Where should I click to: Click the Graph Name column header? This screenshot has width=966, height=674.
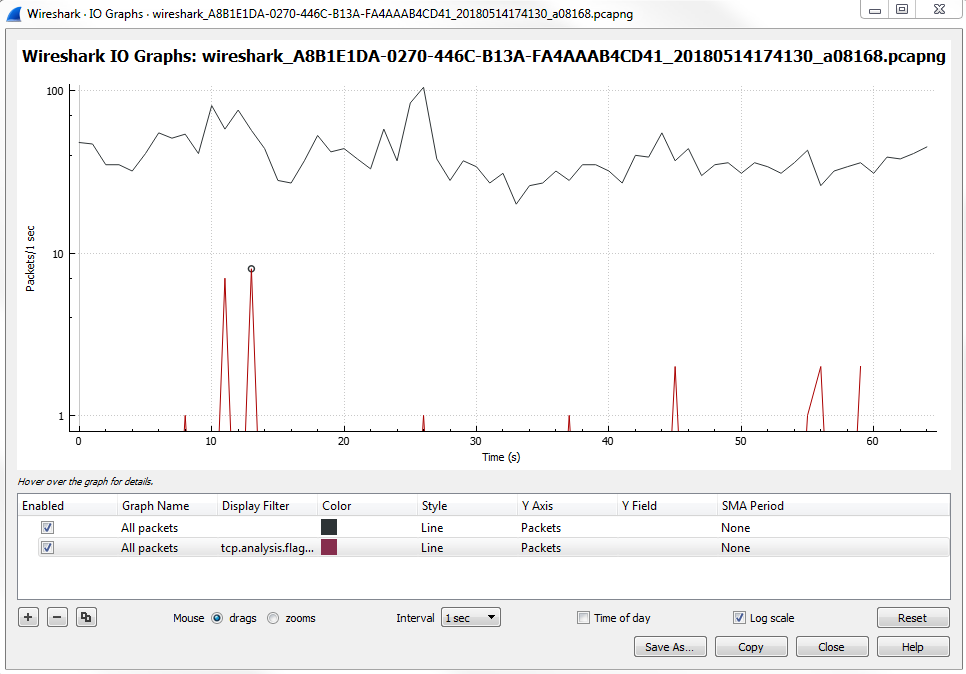coord(167,505)
